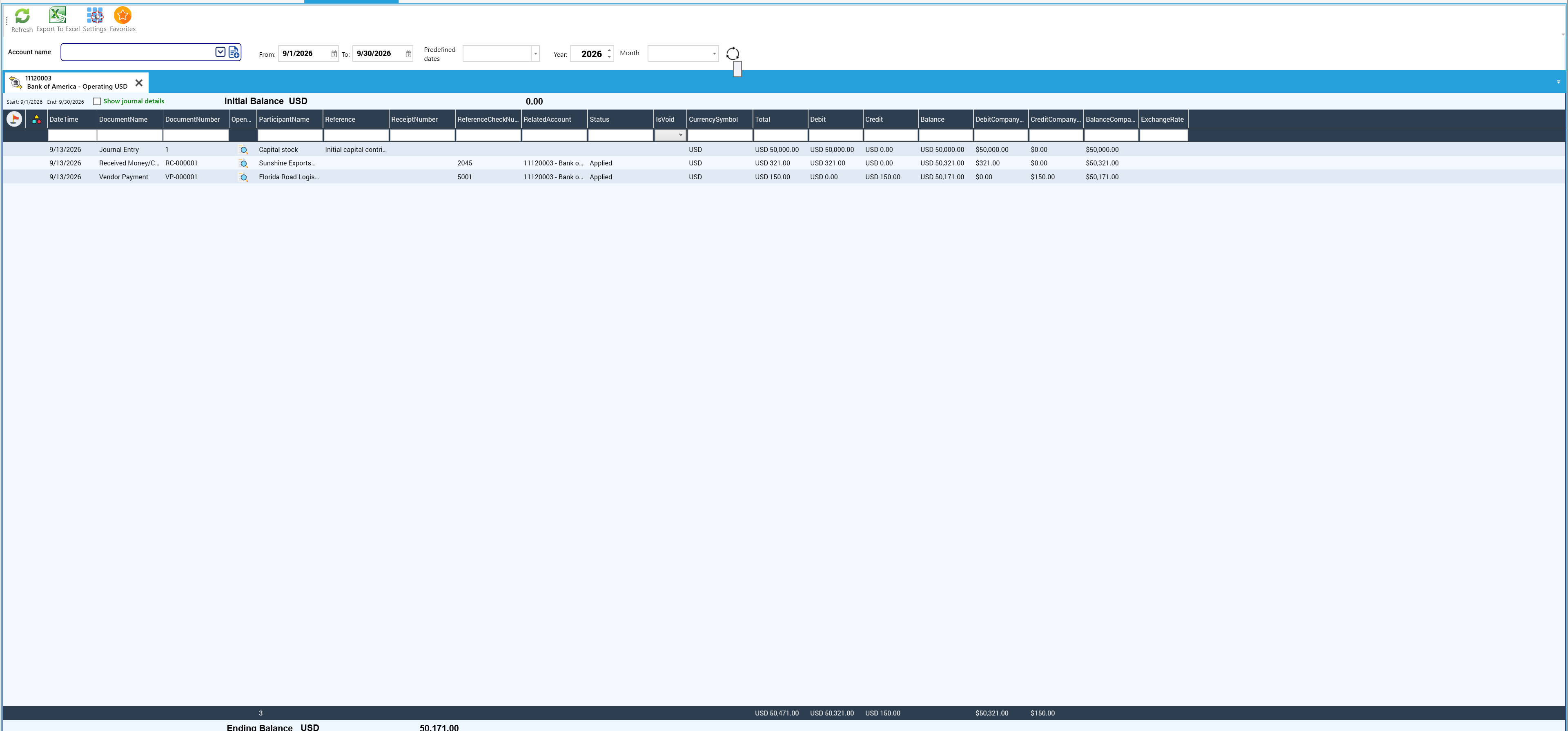Sort by the Status column header
Image resolution: width=1568 pixels, height=731 pixels.
(620, 119)
